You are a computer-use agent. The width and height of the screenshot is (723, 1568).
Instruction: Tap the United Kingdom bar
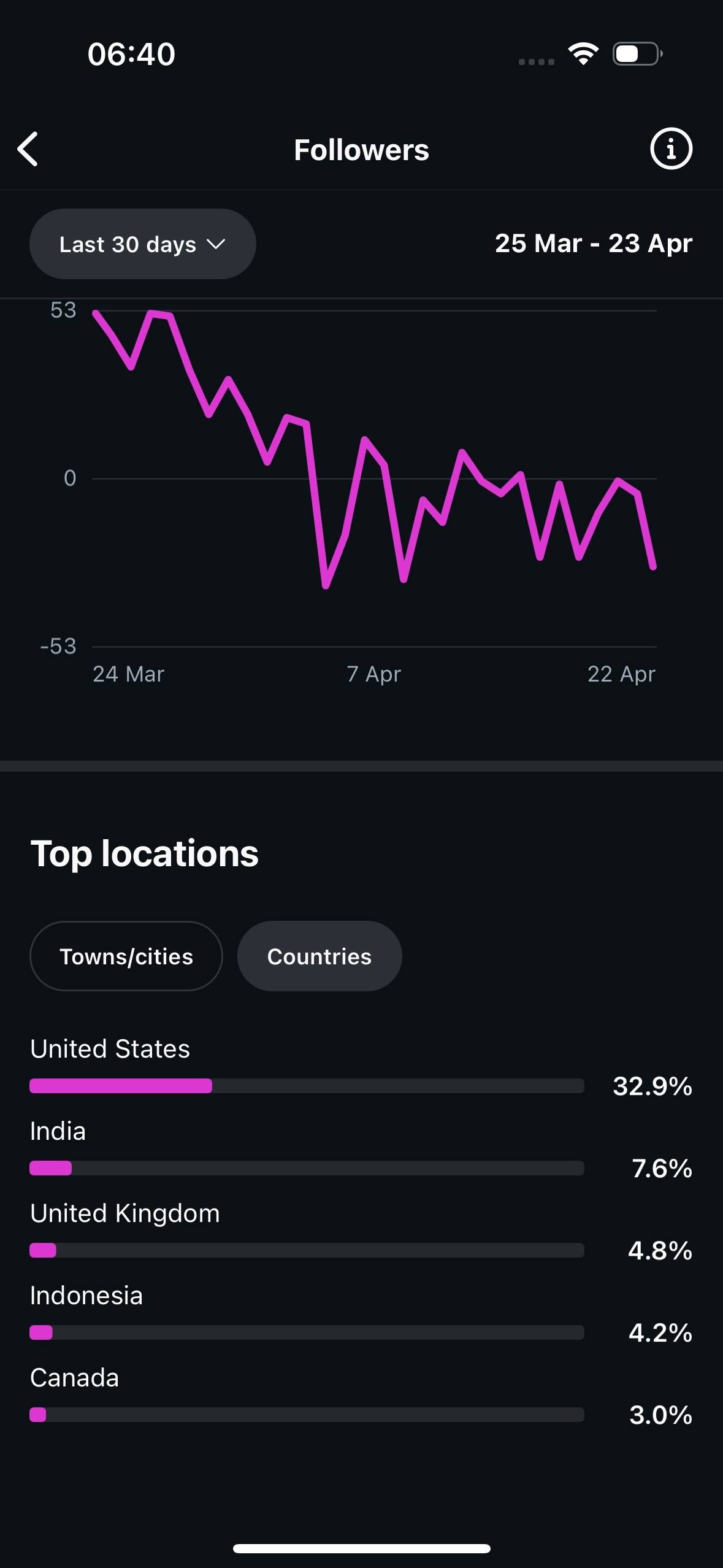click(x=307, y=1250)
